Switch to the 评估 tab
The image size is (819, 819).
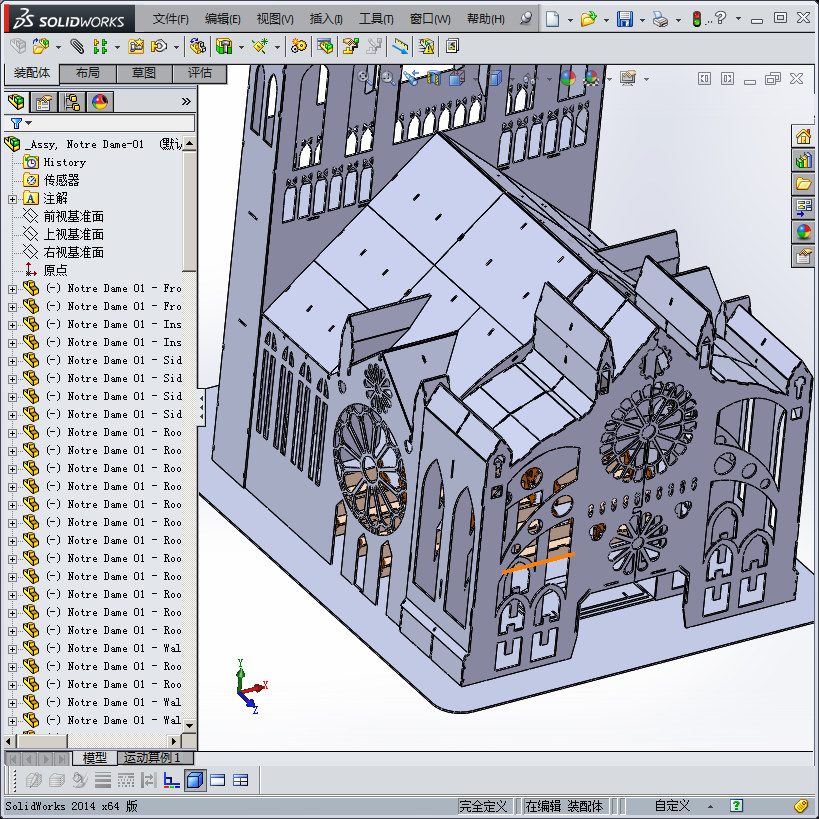[200, 73]
